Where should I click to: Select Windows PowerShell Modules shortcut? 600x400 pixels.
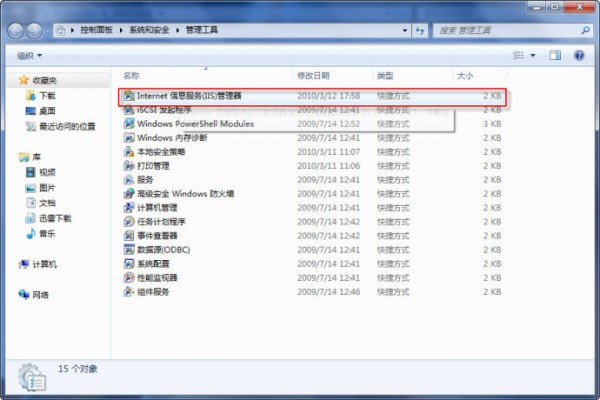pos(194,124)
